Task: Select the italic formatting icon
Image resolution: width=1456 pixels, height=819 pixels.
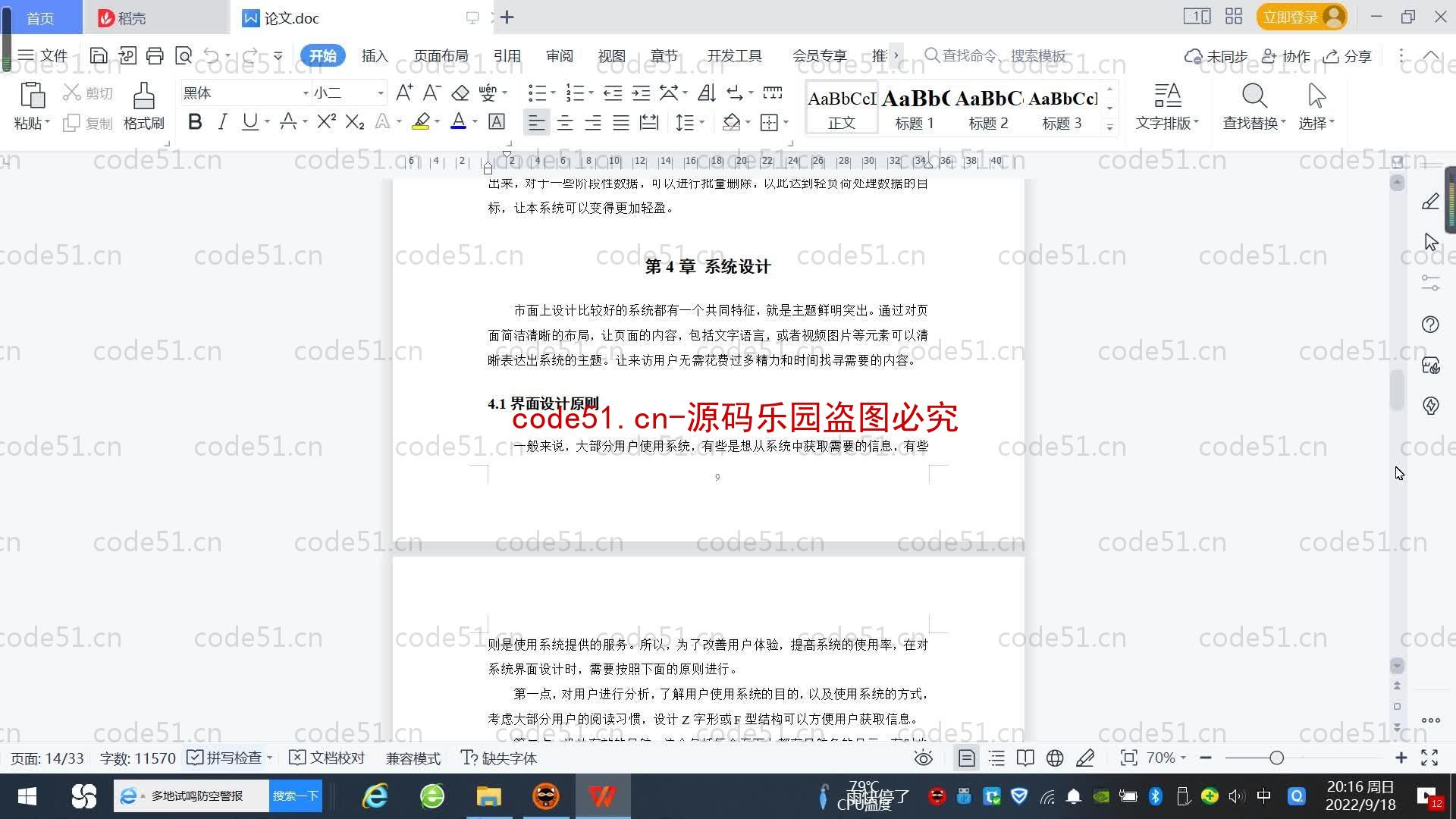Action: [x=222, y=122]
